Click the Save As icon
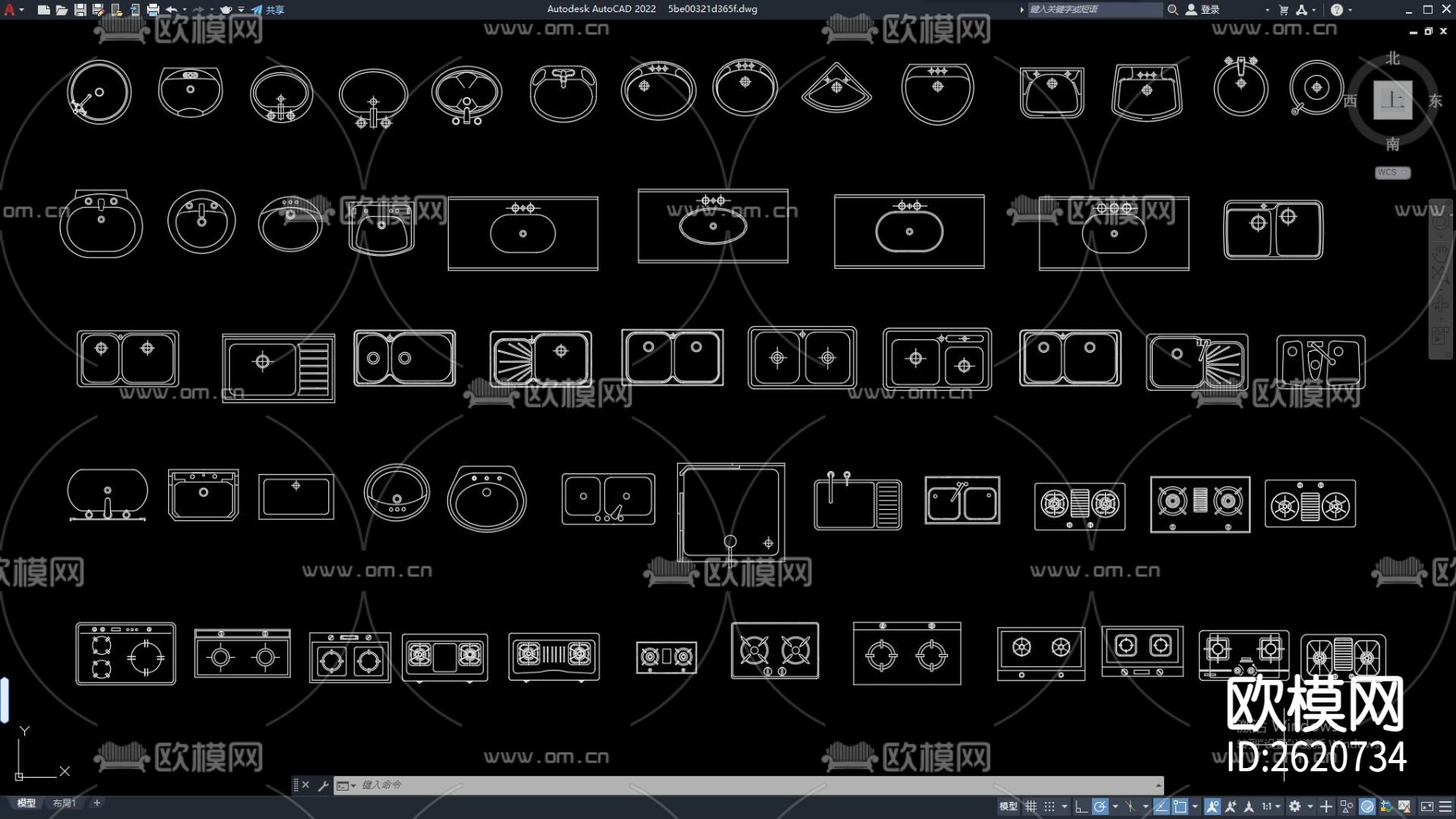Viewport: 1456px width, 819px height. click(x=98, y=10)
